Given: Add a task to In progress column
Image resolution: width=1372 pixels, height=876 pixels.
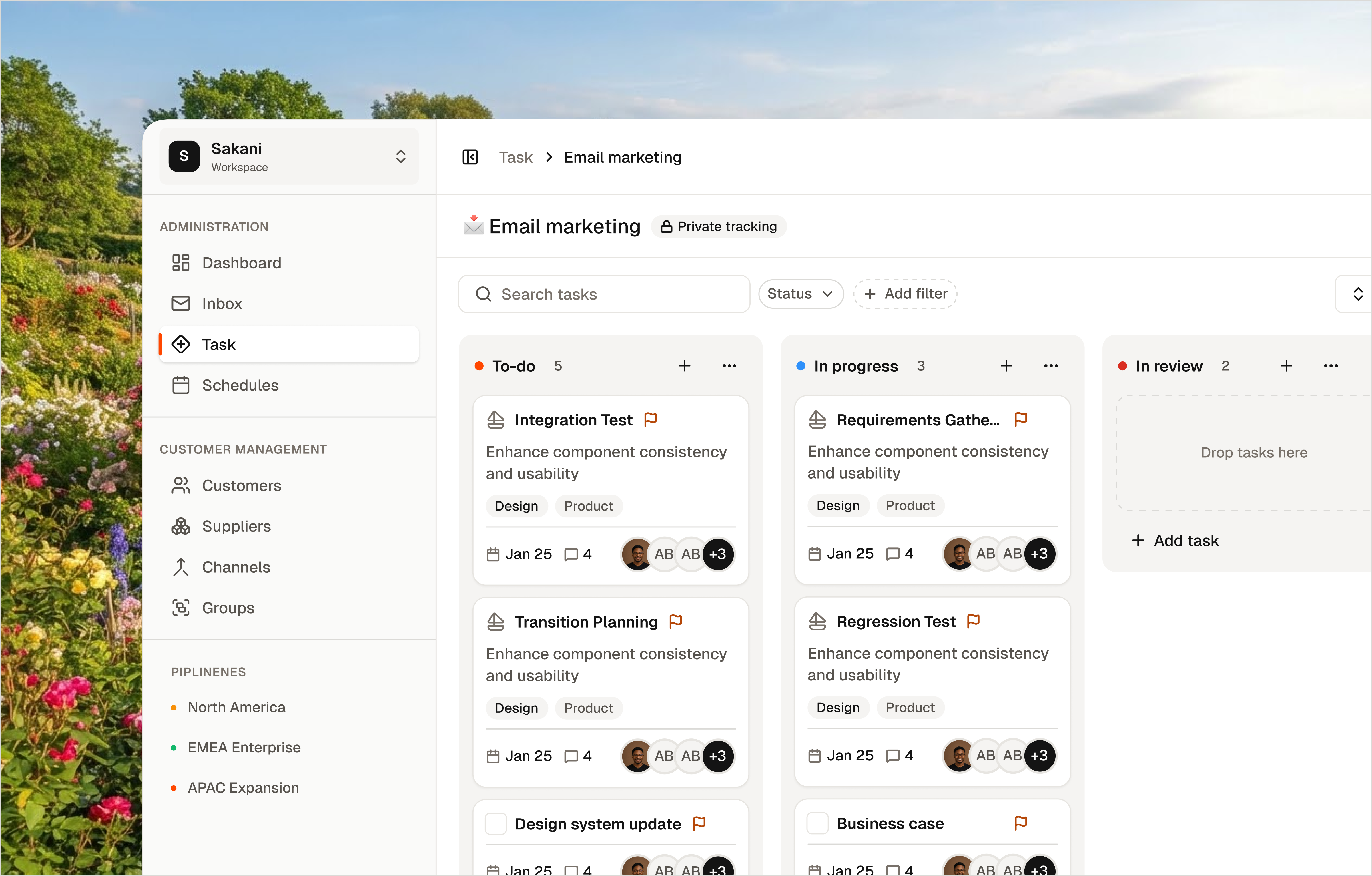Looking at the screenshot, I should 1006,366.
